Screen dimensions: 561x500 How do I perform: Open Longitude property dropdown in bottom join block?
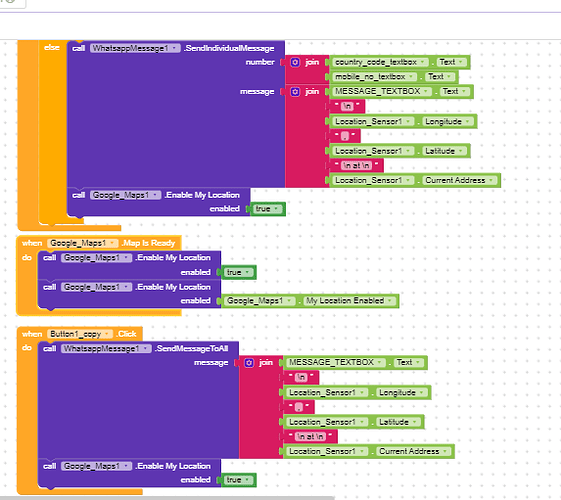(401, 393)
